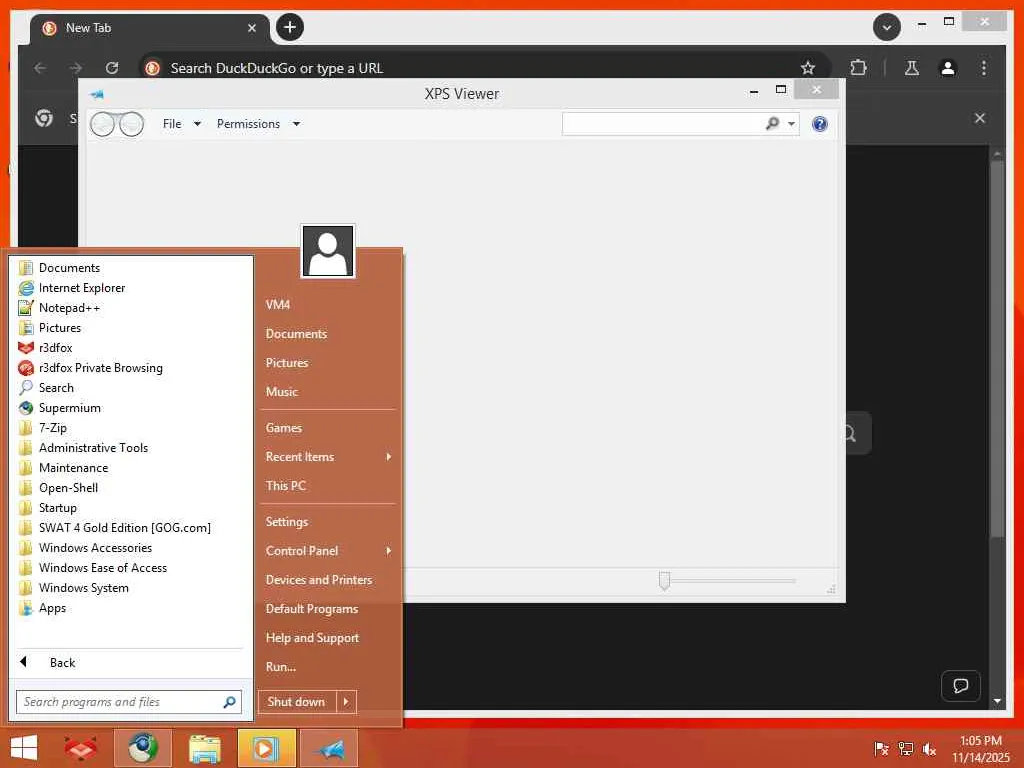1024x768 pixels.
Task: Launch Supermium from programs list
Action: (69, 408)
